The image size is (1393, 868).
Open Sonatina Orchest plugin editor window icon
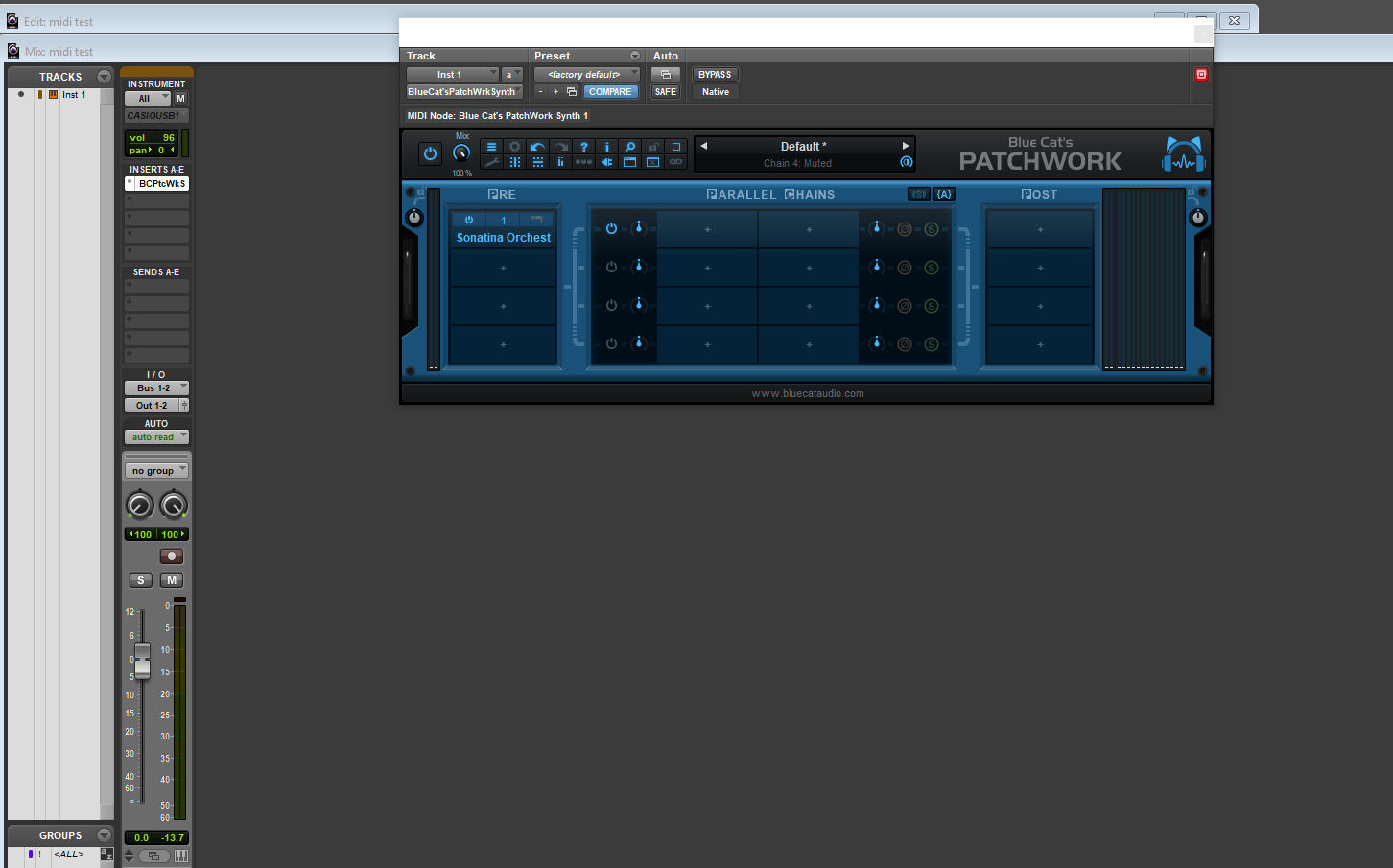(536, 220)
